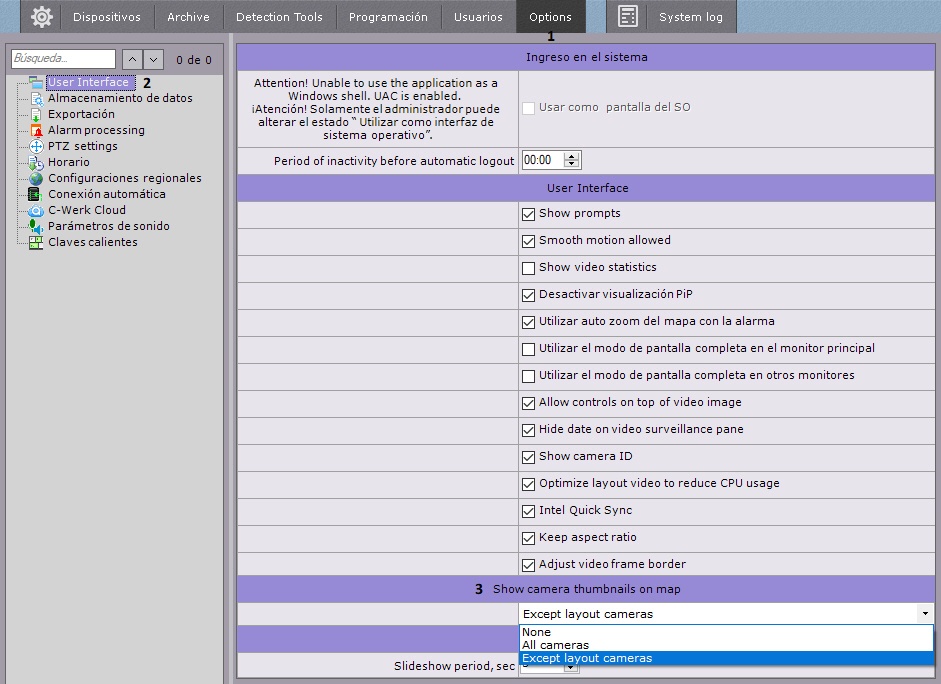Toggle the Intel Quick Sync checkbox

coord(528,511)
